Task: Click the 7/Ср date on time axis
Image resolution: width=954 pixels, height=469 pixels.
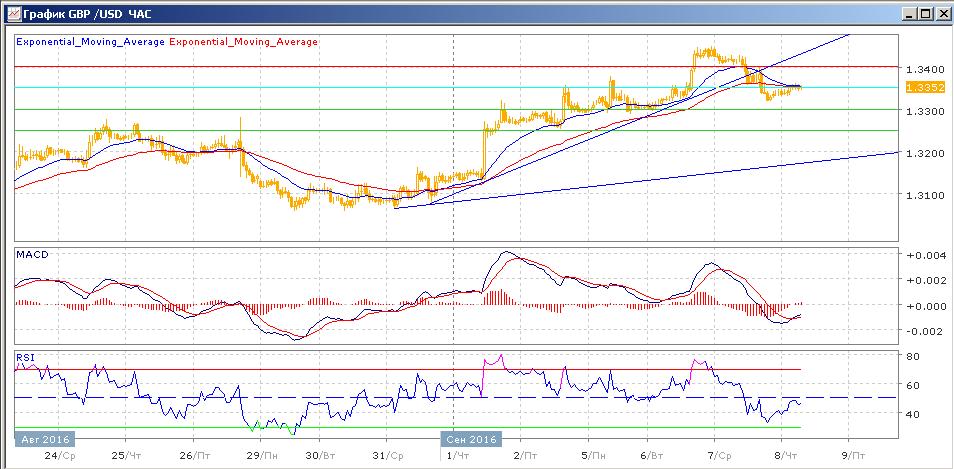Action: (x=716, y=453)
